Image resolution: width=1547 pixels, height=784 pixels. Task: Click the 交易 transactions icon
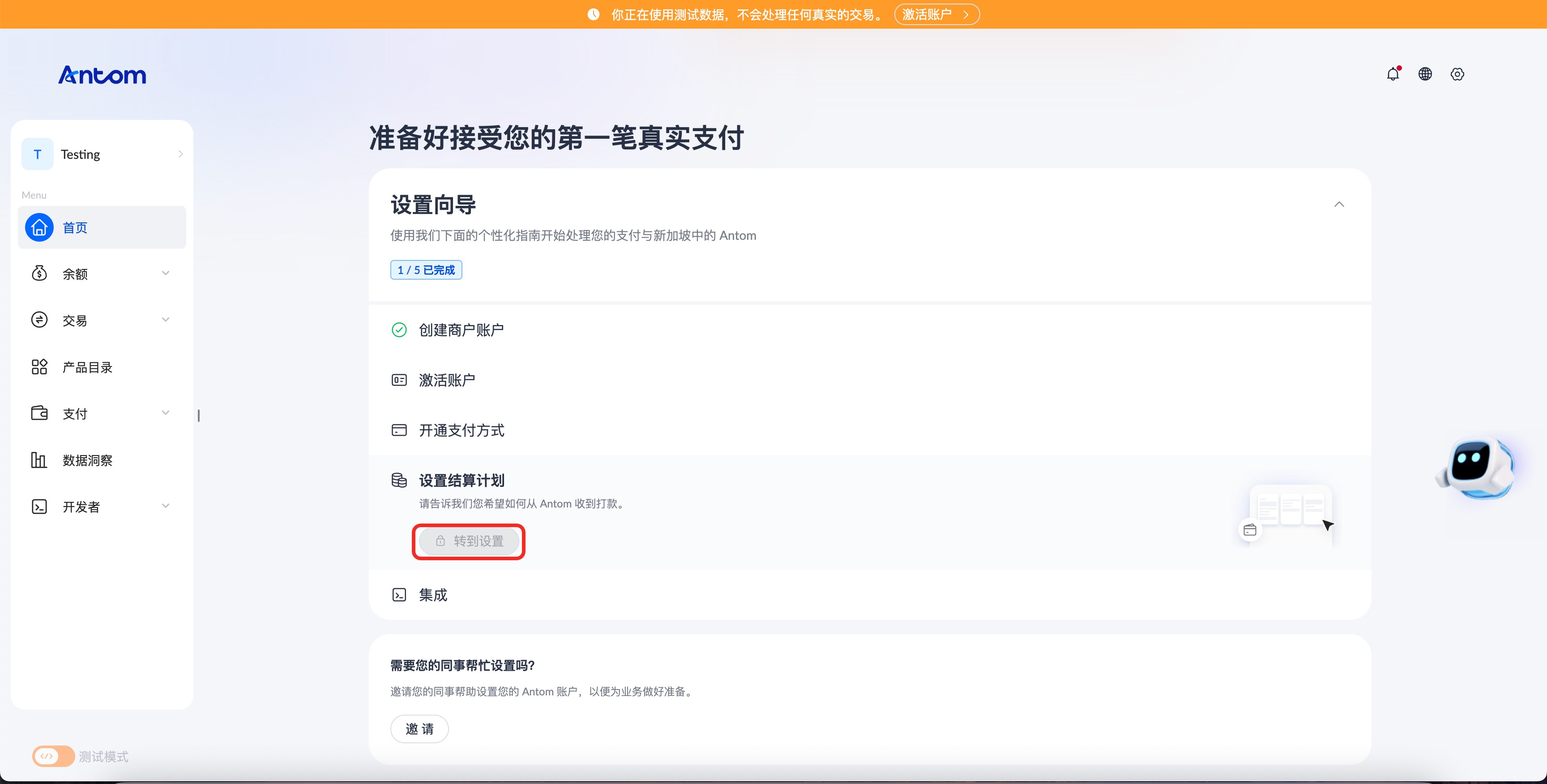[x=39, y=320]
